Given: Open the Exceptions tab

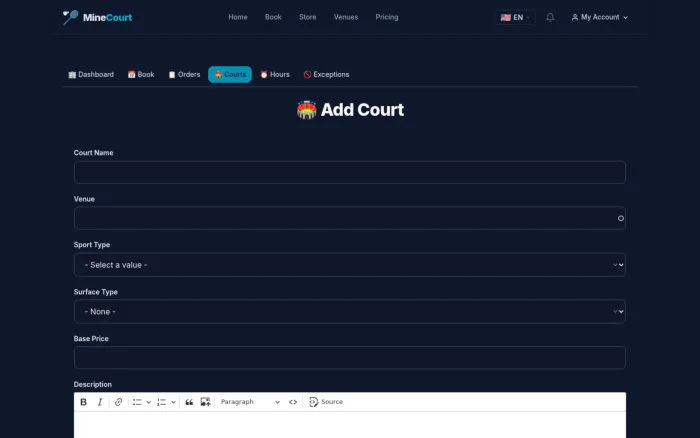Looking at the screenshot, I should (326, 75).
